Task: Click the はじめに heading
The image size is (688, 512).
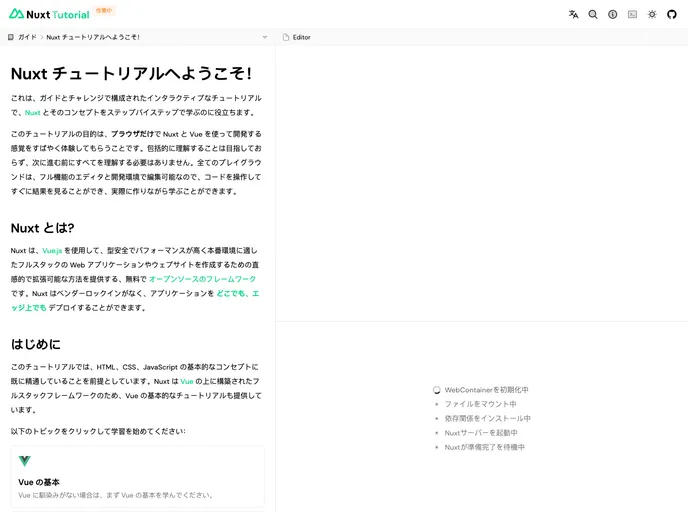Action: pos(36,344)
